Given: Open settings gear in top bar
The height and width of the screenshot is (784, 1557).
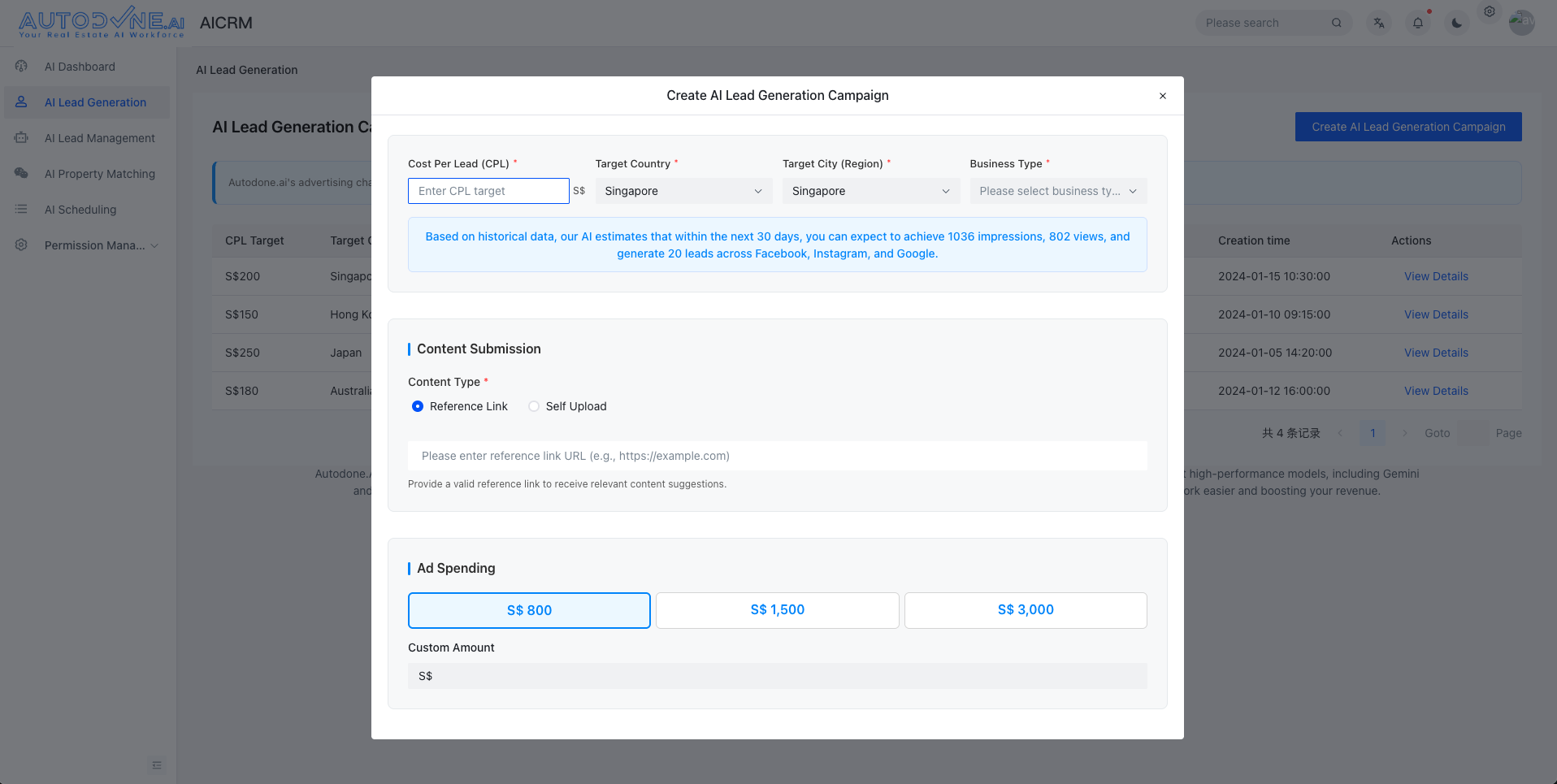Looking at the screenshot, I should pyautogui.click(x=1490, y=11).
